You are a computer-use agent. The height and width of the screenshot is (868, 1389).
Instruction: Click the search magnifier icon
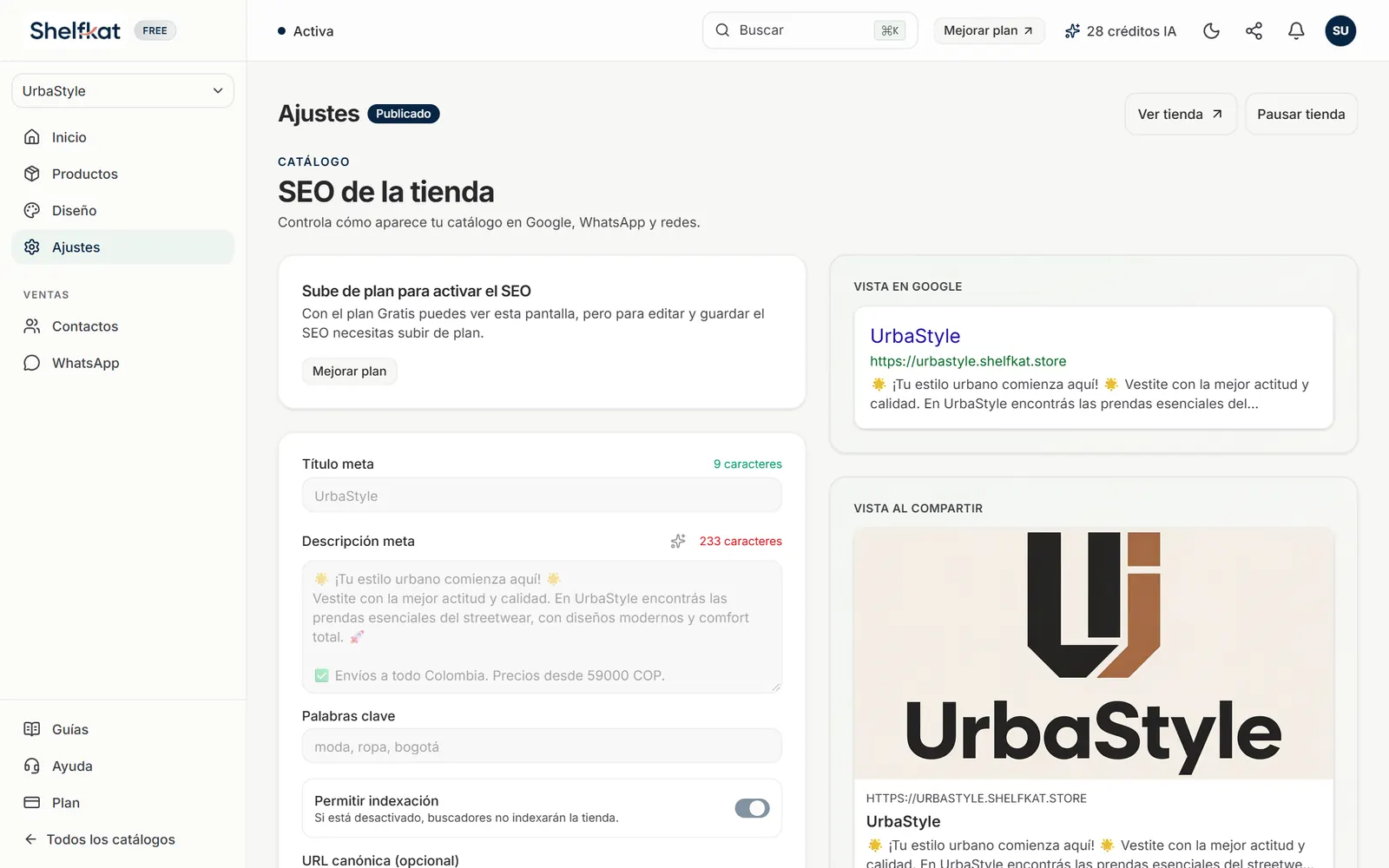[722, 30]
